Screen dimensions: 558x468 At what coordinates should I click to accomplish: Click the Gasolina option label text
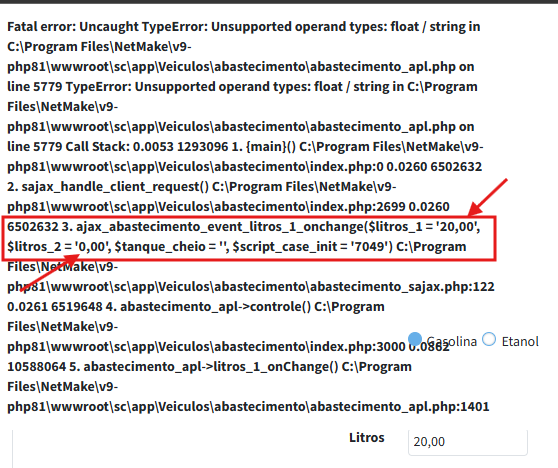tap(451, 342)
